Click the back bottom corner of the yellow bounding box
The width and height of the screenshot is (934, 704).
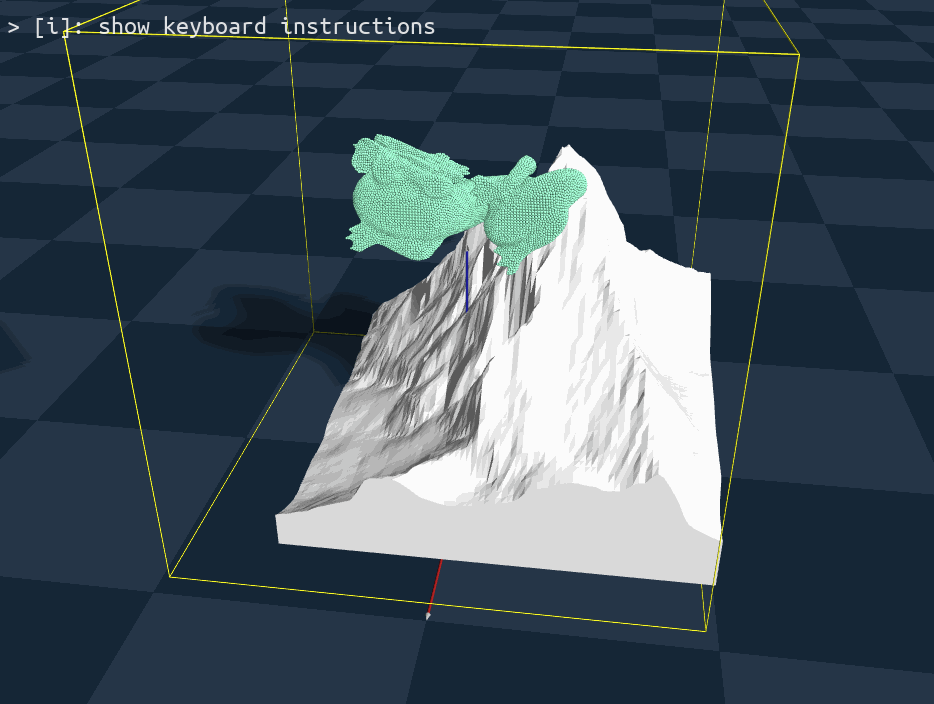[x=314, y=332]
